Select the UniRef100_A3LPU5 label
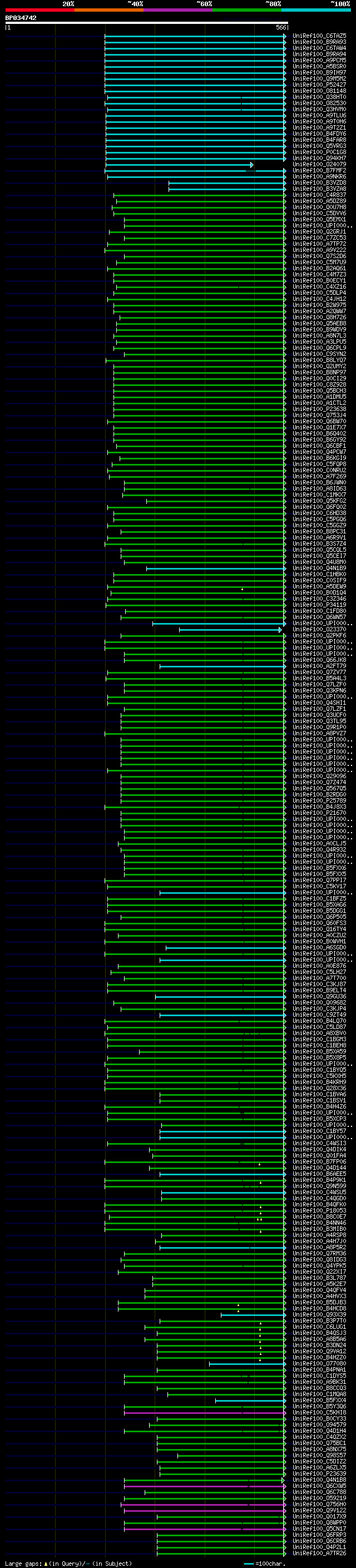The image size is (356, 1568). click(319, 342)
